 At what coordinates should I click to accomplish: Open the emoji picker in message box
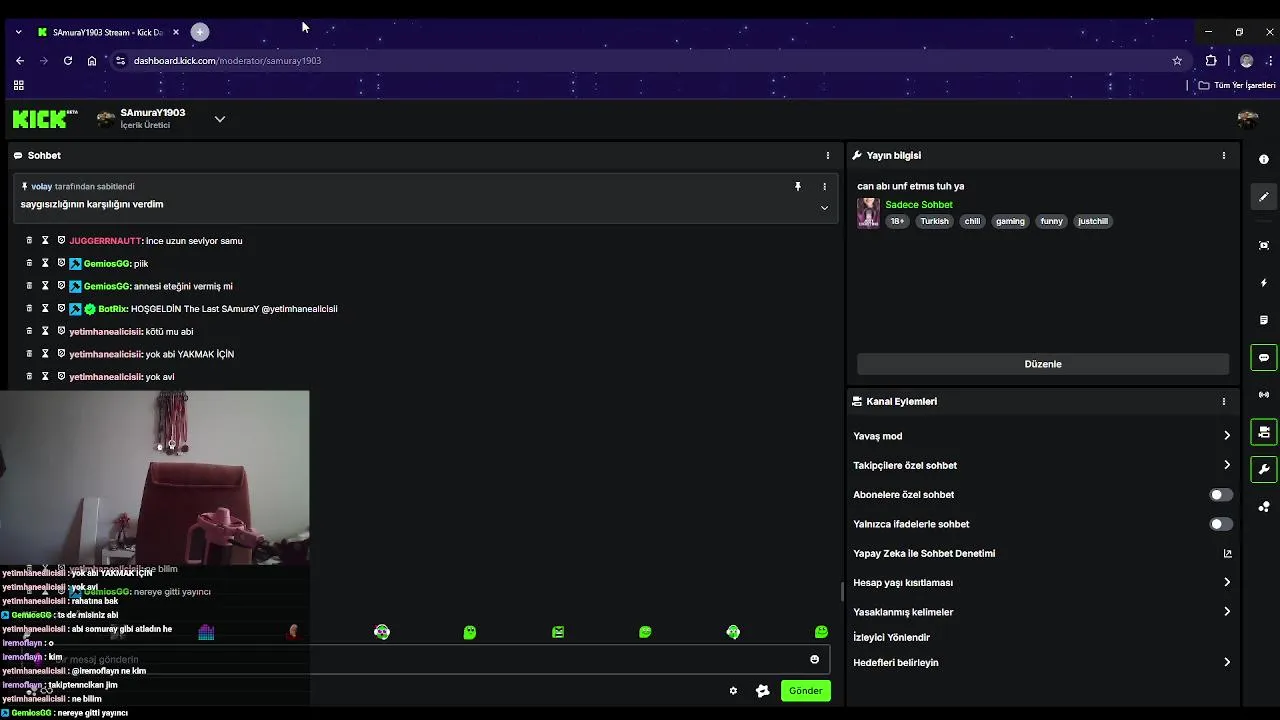tap(814, 659)
